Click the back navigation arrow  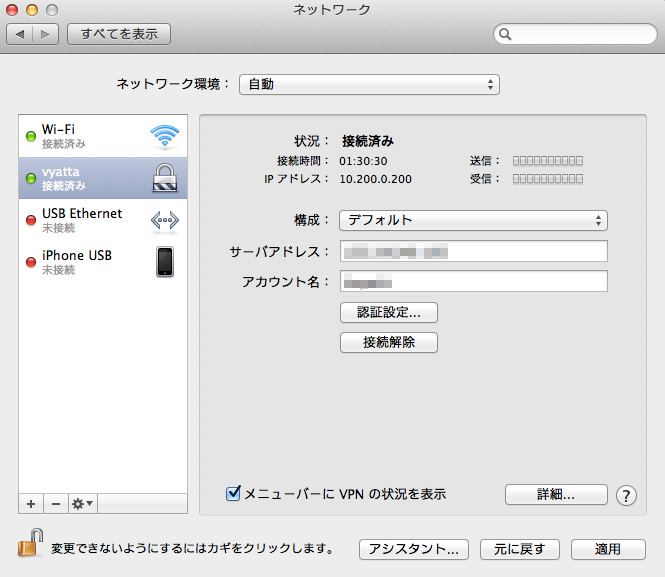click(20, 34)
